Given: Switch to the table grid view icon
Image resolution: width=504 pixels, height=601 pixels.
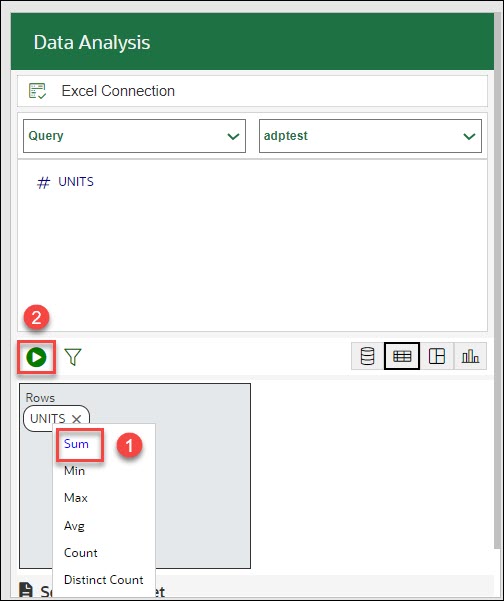Looking at the screenshot, I should pos(402,356).
